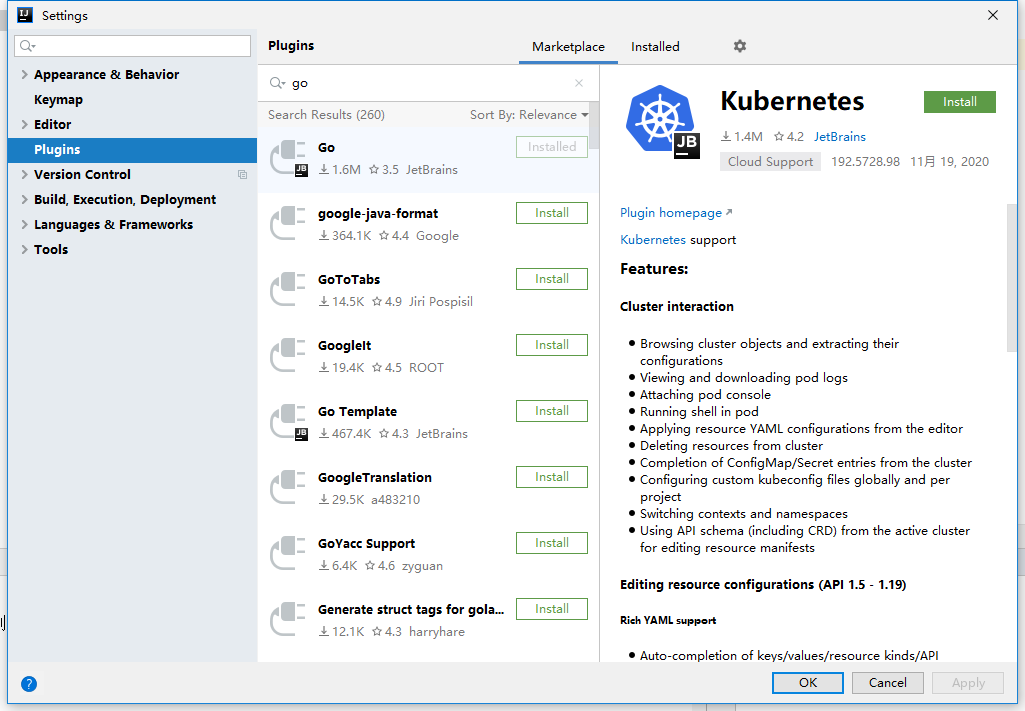Install Generate struct tags plugin
The image size is (1025, 711).
(552, 609)
